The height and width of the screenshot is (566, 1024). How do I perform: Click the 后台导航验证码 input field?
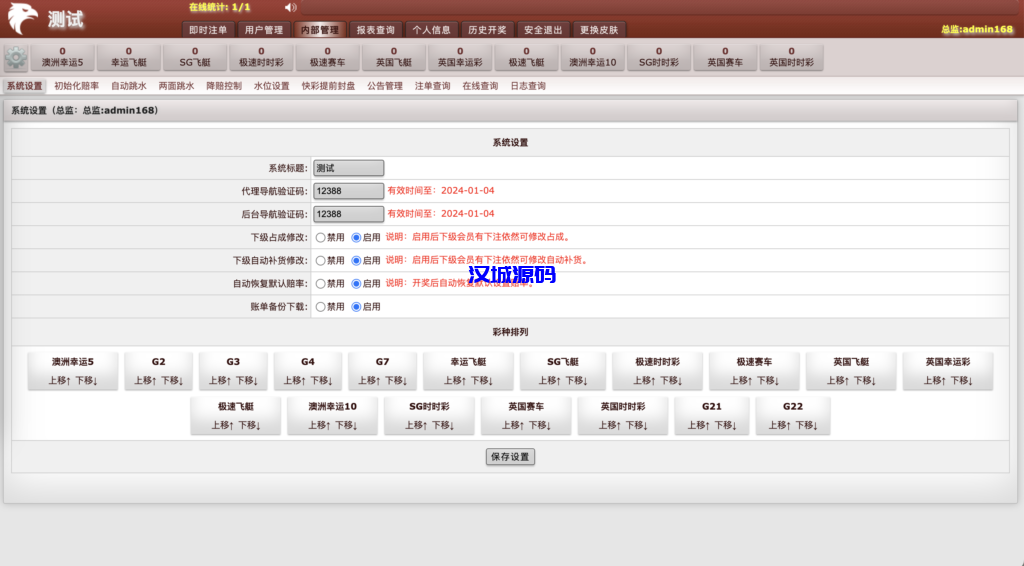pyautogui.click(x=348, y=213)
